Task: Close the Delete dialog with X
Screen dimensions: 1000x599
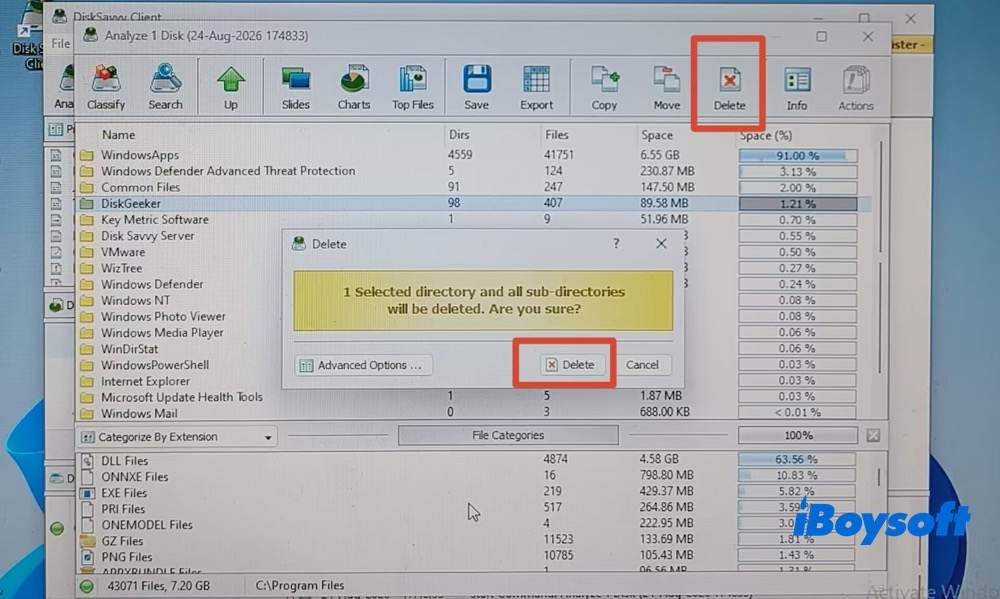Action: [661, 244]
